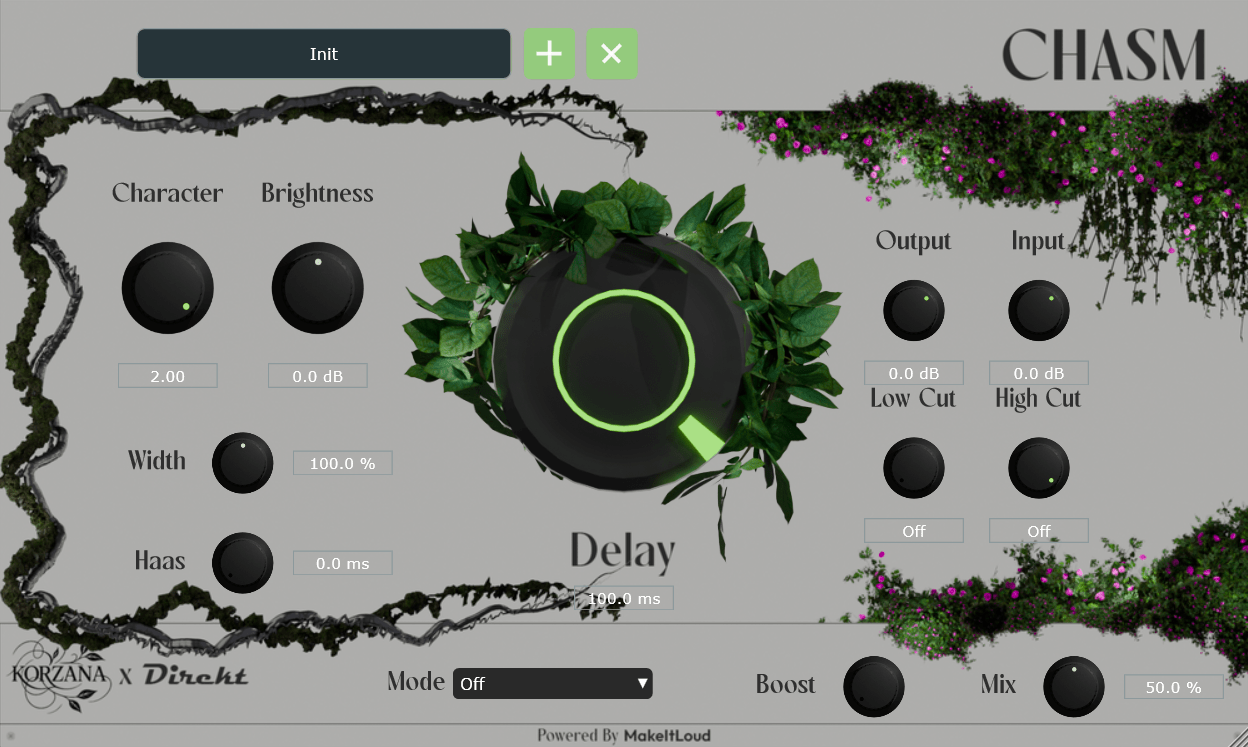Click the Haas knob
The image size is (1248, 747).
(x=243, y=563)
